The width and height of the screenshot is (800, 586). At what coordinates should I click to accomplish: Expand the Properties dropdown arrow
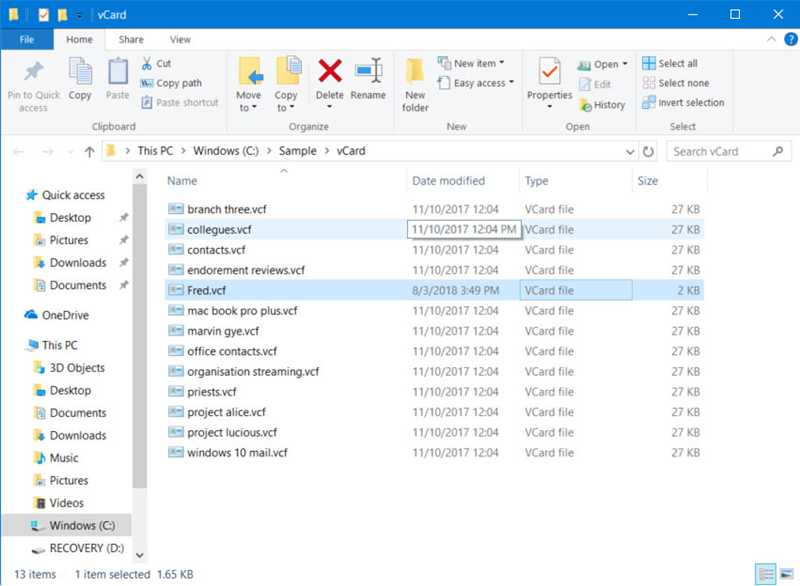549,107
